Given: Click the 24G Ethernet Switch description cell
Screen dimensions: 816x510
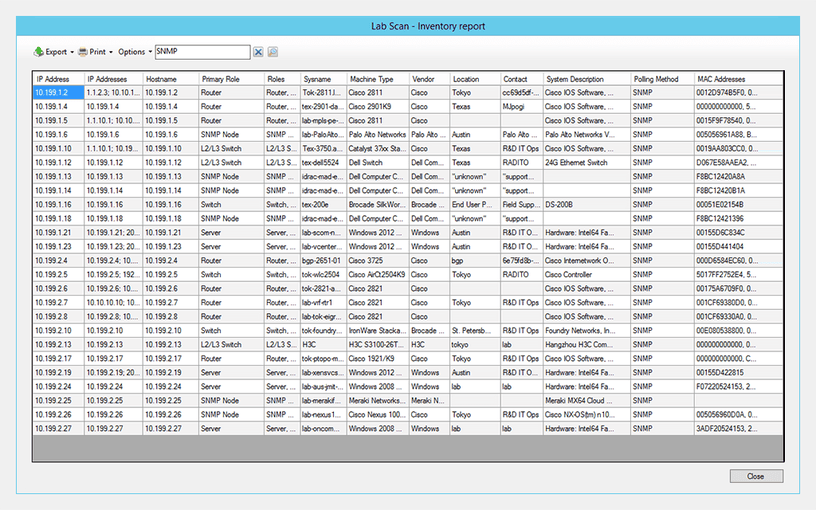Looking at the screenshot, I should click(x=587, y=163).
